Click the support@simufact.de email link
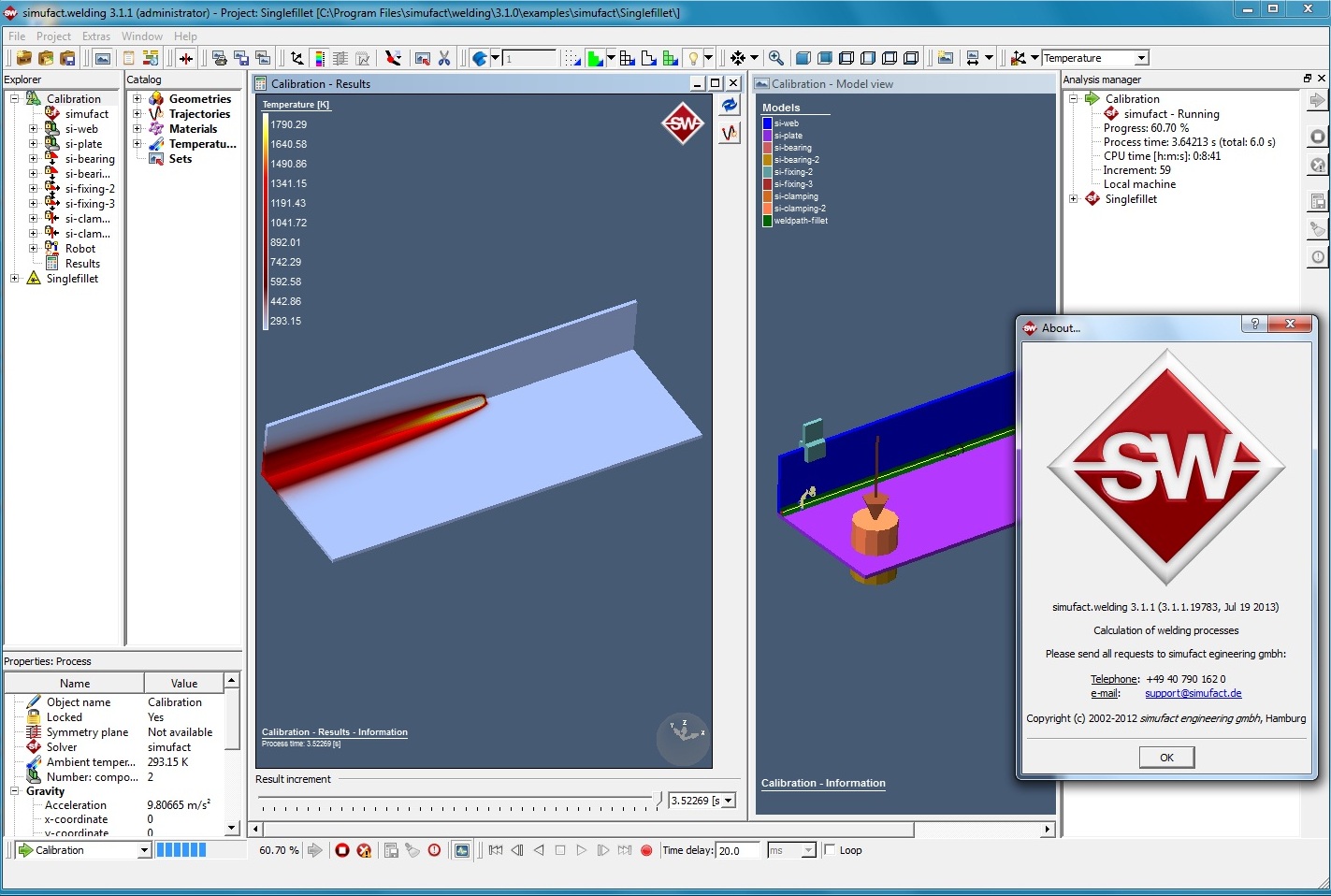Viewport: 1331px width, 896px height. click(1193, 693)
